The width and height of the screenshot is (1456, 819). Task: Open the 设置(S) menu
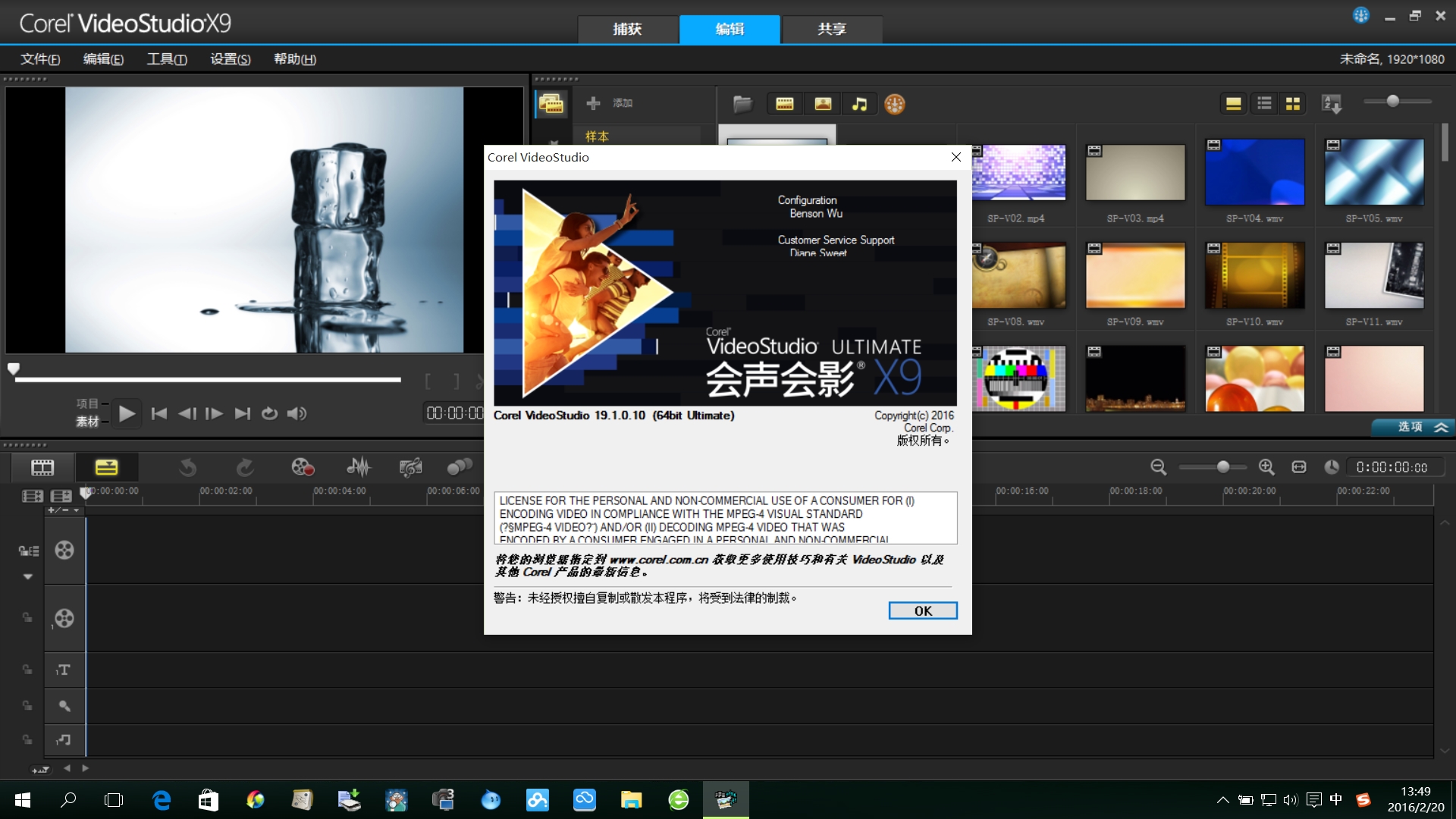click(231, 59)
